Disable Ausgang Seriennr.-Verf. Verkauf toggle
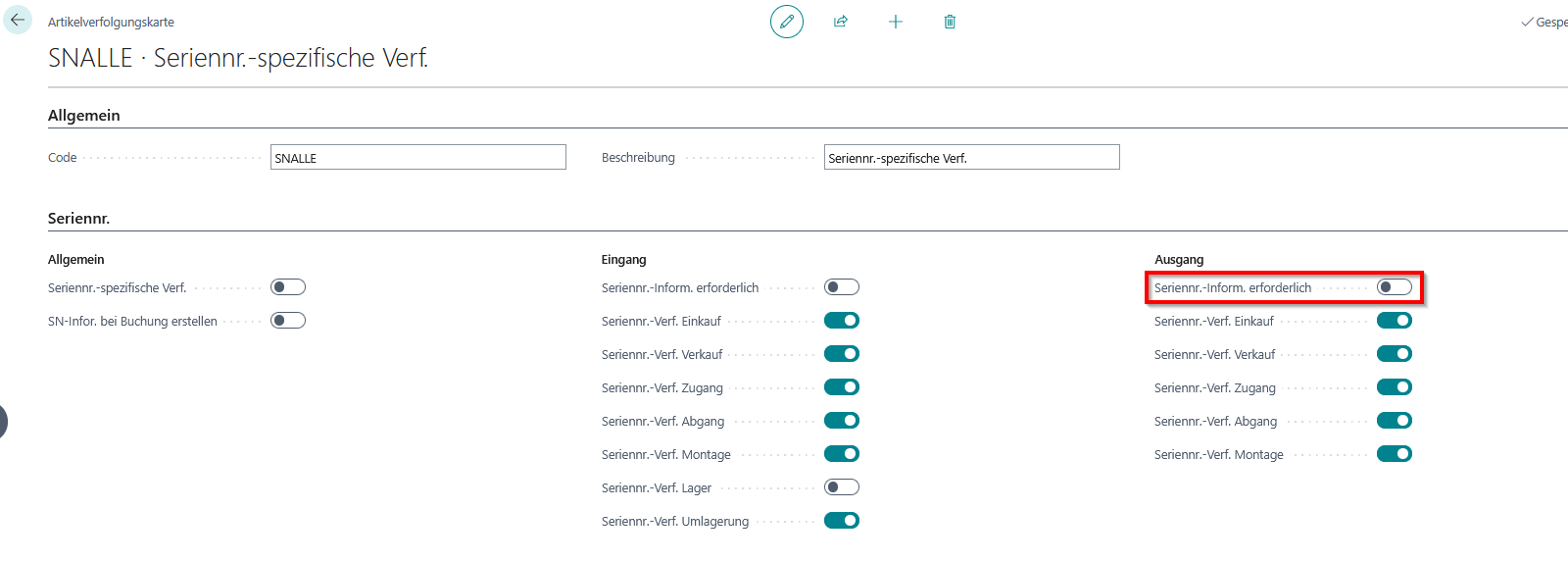Viewport: 1568px width, 561px height. (x=1394, y=354)
